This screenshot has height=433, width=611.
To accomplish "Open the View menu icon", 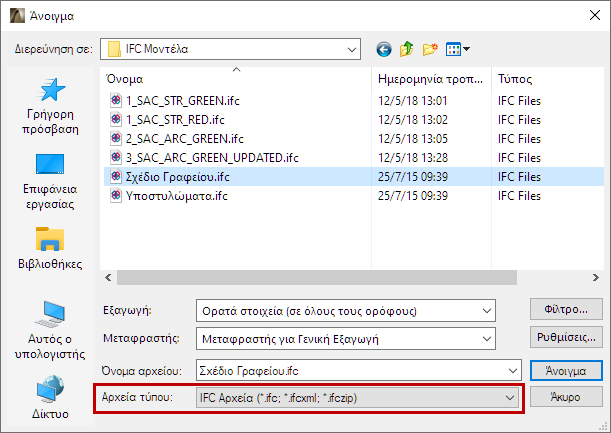I will (x=458, y=48).
